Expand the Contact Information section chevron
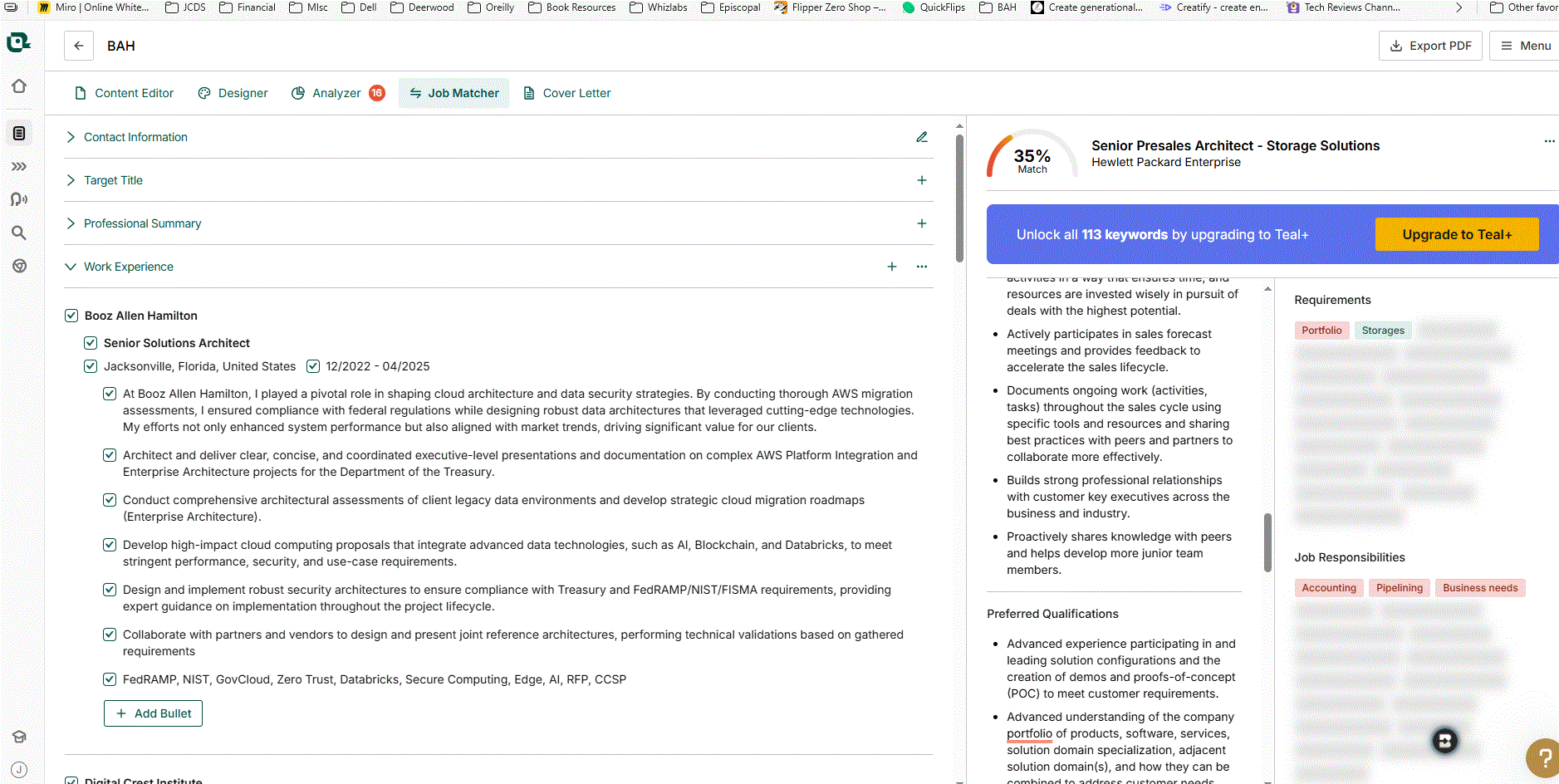 (71, 137)
